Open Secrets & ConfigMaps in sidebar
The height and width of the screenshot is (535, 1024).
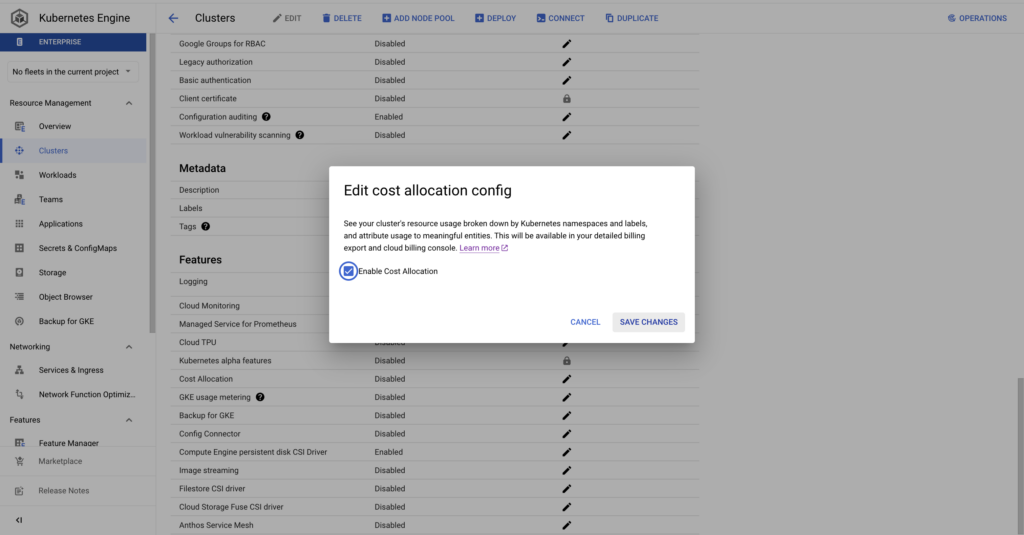click(77, 248)
